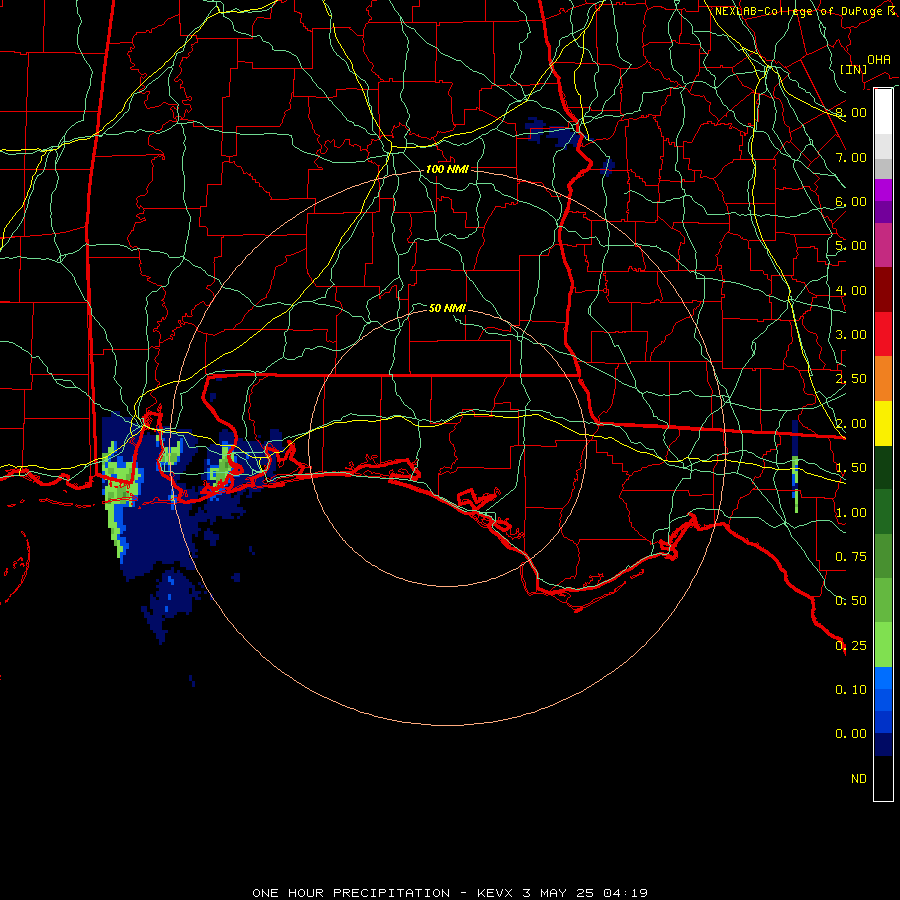Viewport: 900px width, 900px height.
Task: Click the 2.50 legend value
Action: tap(851, 379)
